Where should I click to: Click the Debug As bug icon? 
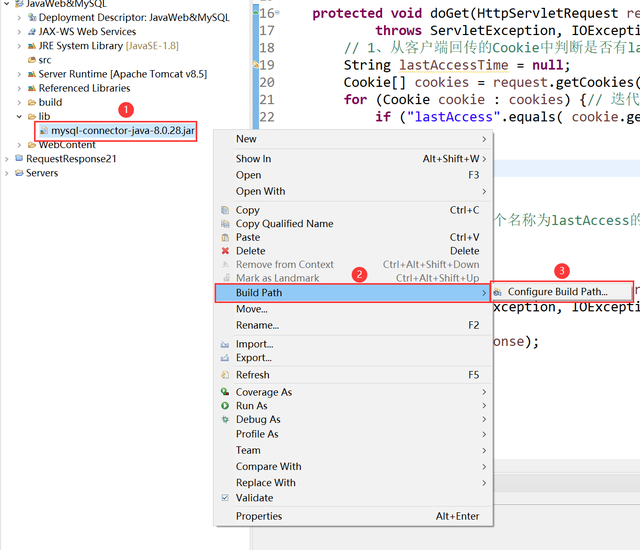point(225,419)
